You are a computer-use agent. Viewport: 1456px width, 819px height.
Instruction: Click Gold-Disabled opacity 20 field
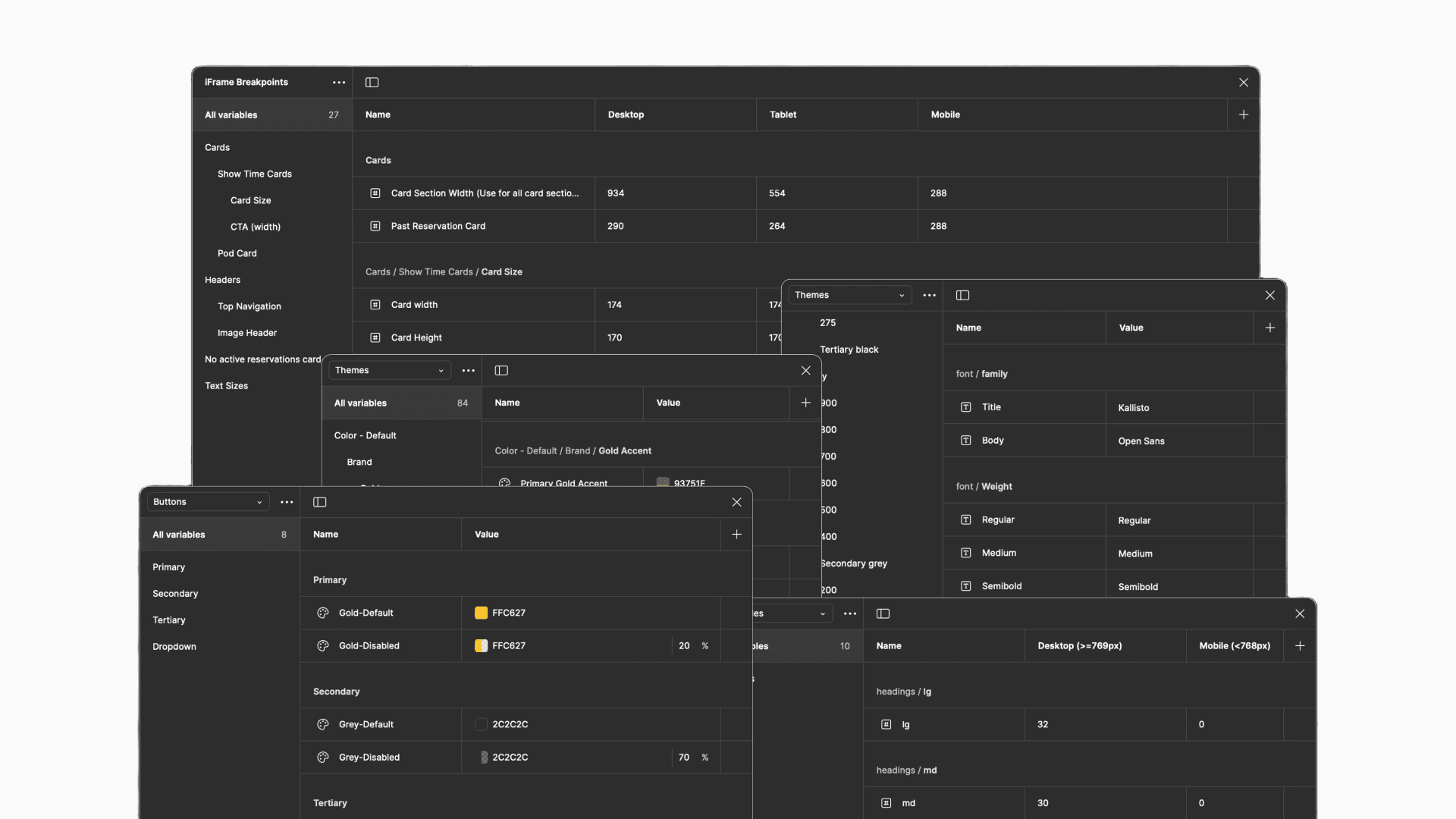(x=685, y=646)
